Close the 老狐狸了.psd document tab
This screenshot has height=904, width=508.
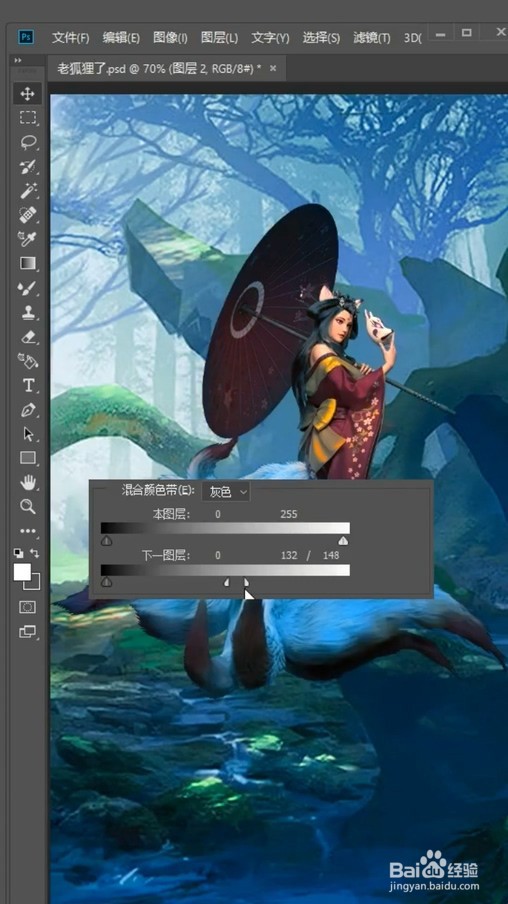(x=273, y=69)
